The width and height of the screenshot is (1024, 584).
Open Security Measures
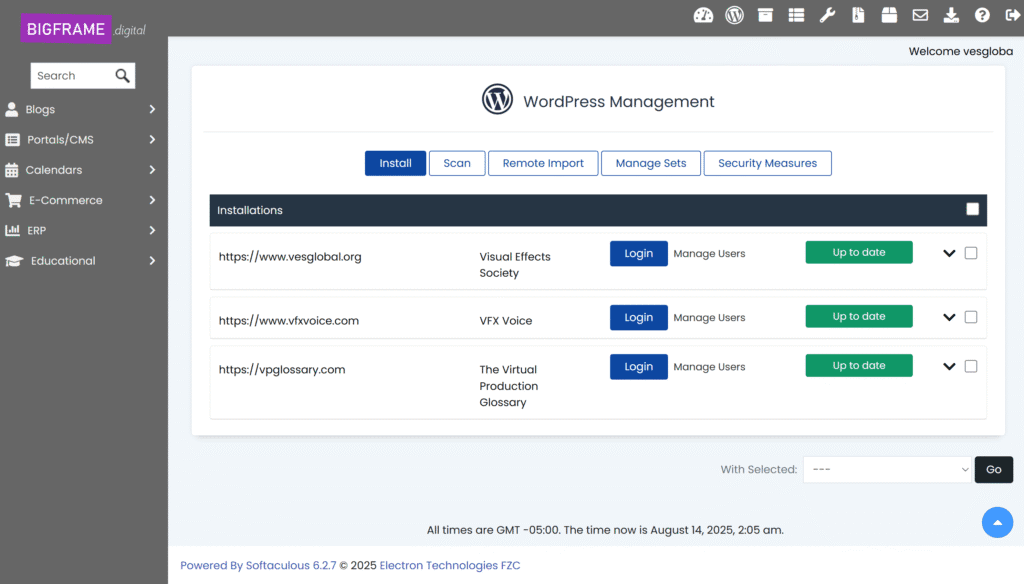tap(767, 163)
